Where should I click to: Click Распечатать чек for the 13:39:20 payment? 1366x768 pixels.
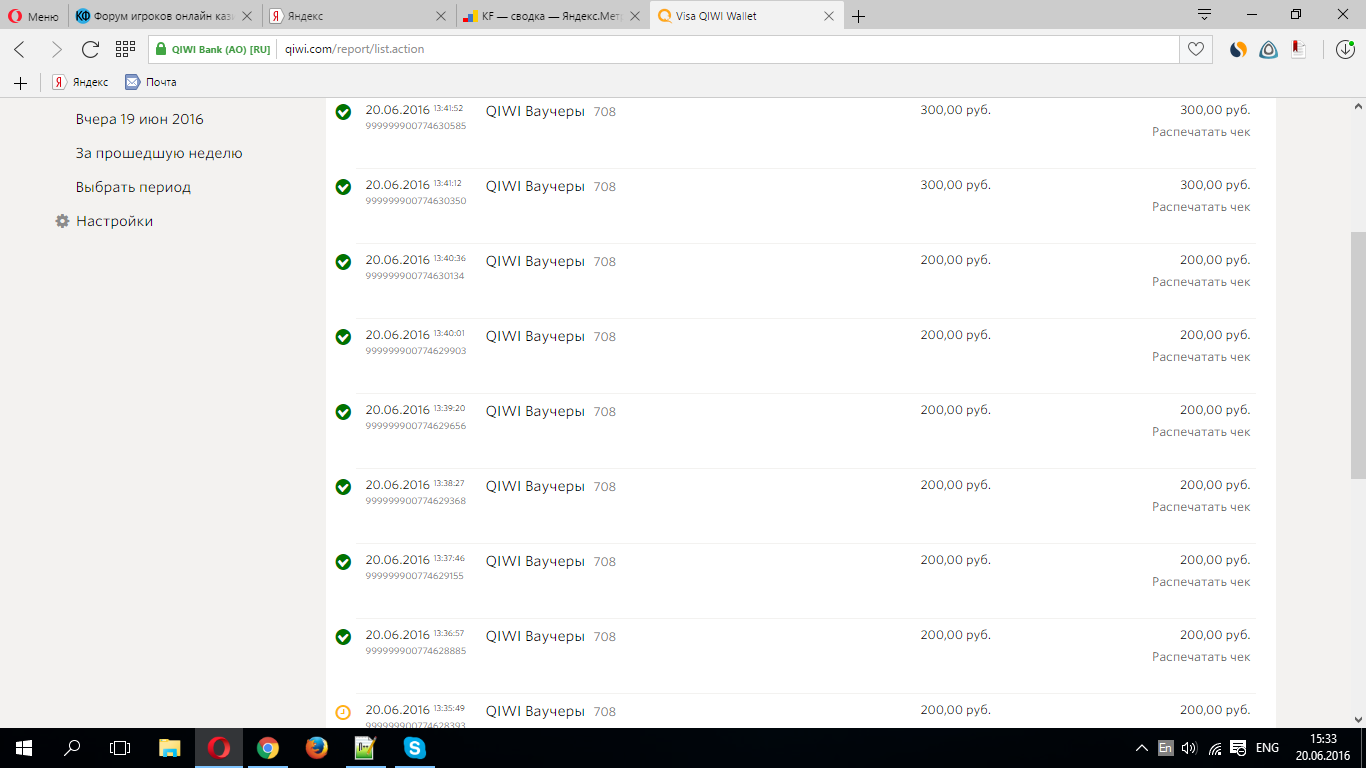tap(1201, 432)
